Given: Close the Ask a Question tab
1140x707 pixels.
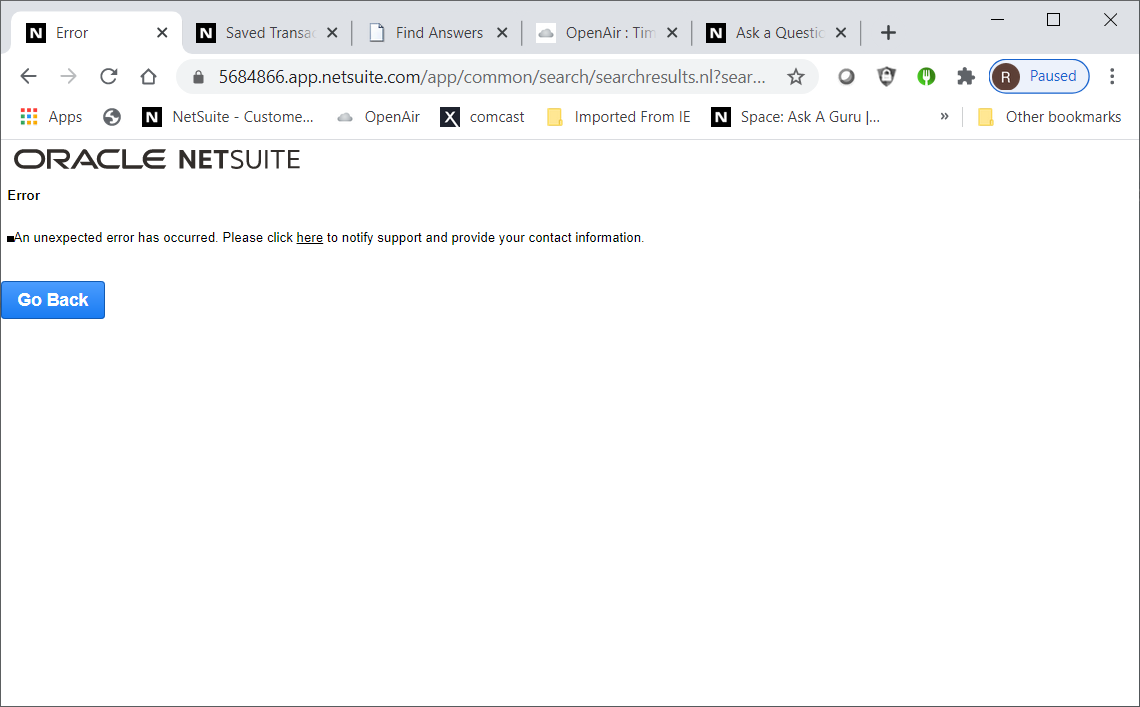Looking at the screenshot, I should pos(841,33).
